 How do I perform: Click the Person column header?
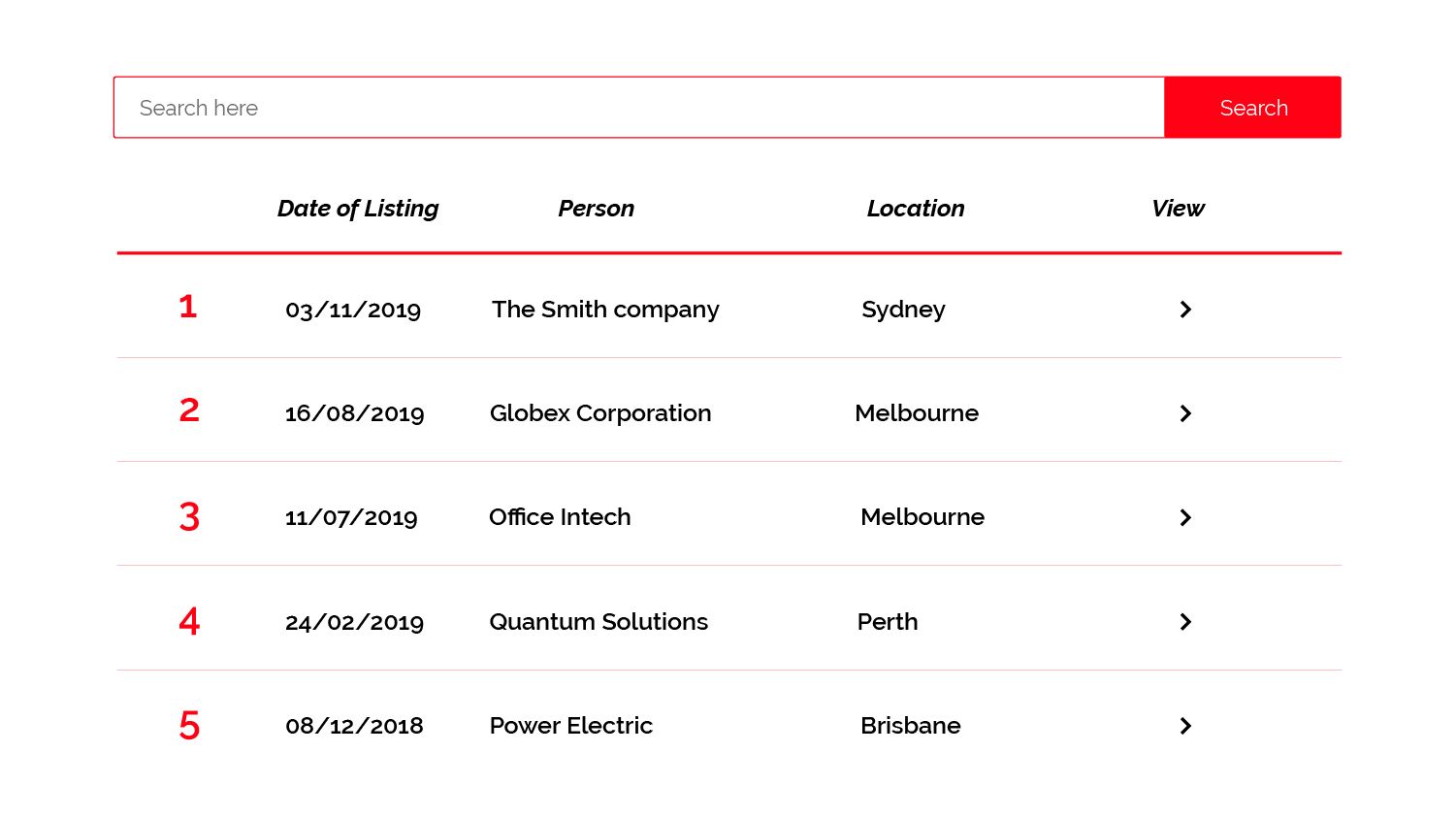[x=596, y=209]
